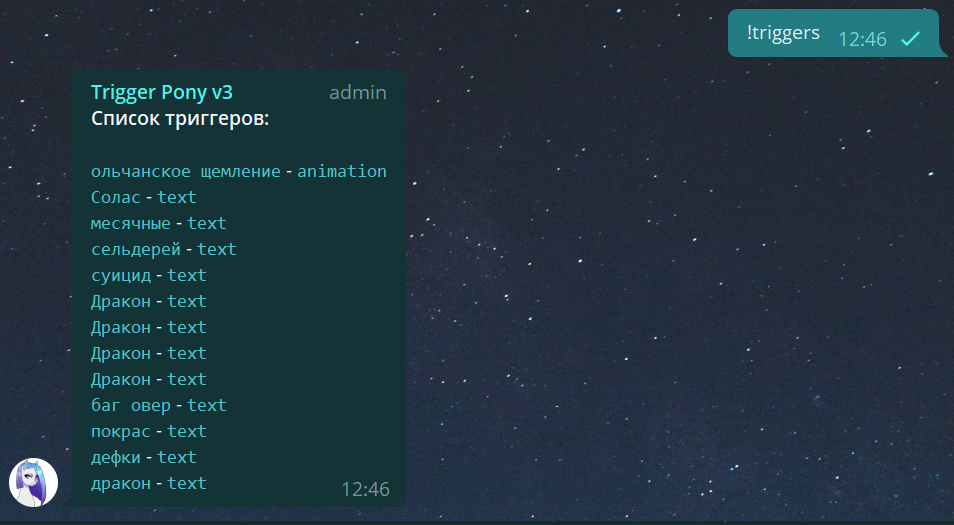Click the покрас trigger entry

coord(120,432)
